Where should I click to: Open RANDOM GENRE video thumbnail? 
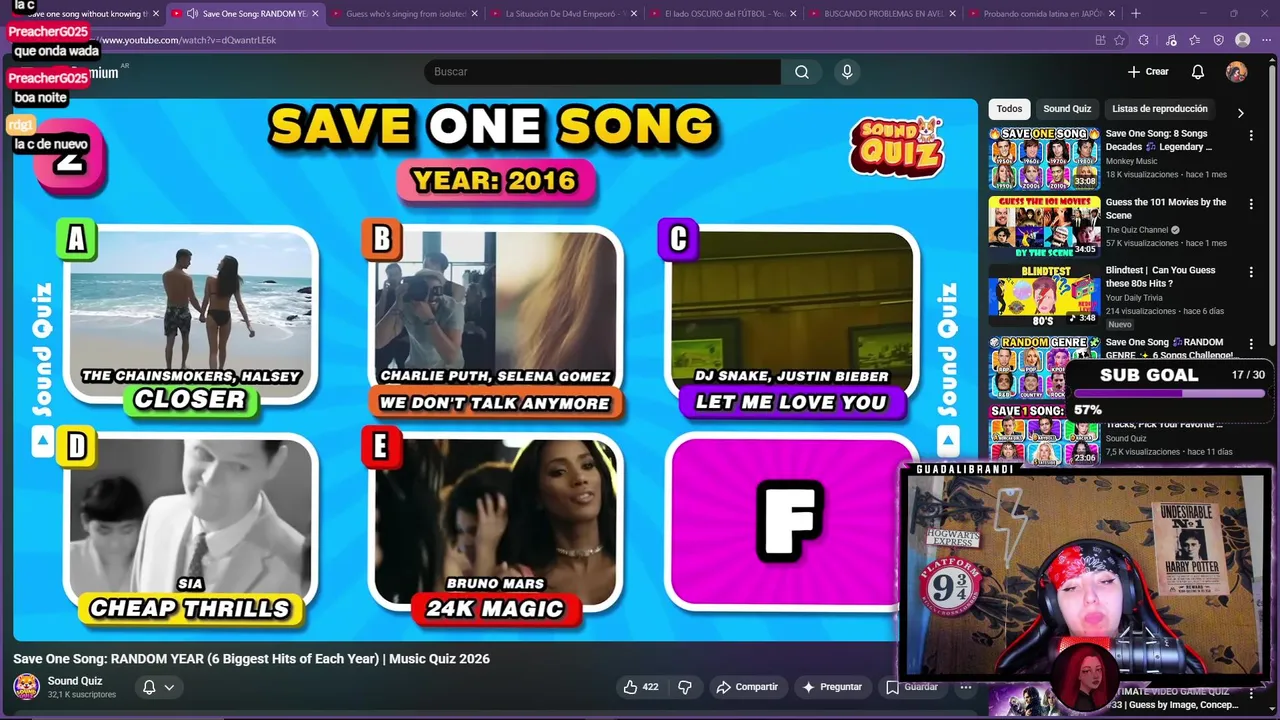click(1044, 367)
